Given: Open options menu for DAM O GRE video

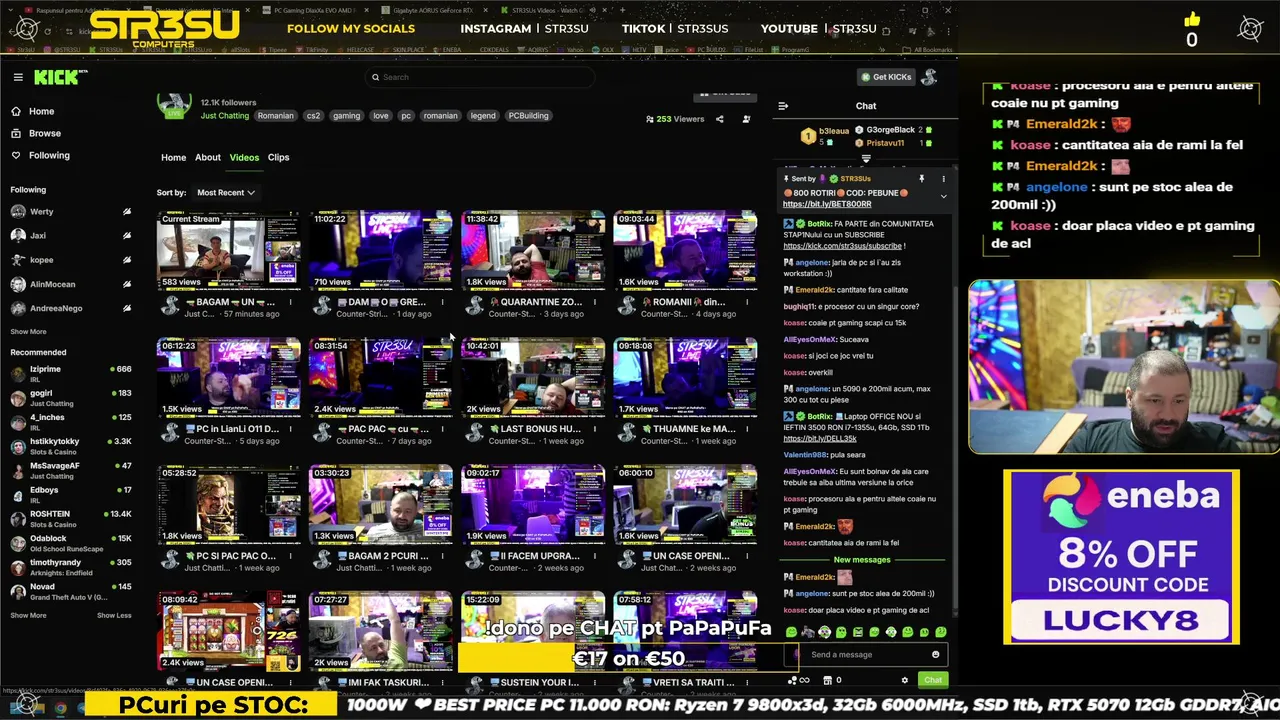Looking at the screenshot, I should point(442,302).
